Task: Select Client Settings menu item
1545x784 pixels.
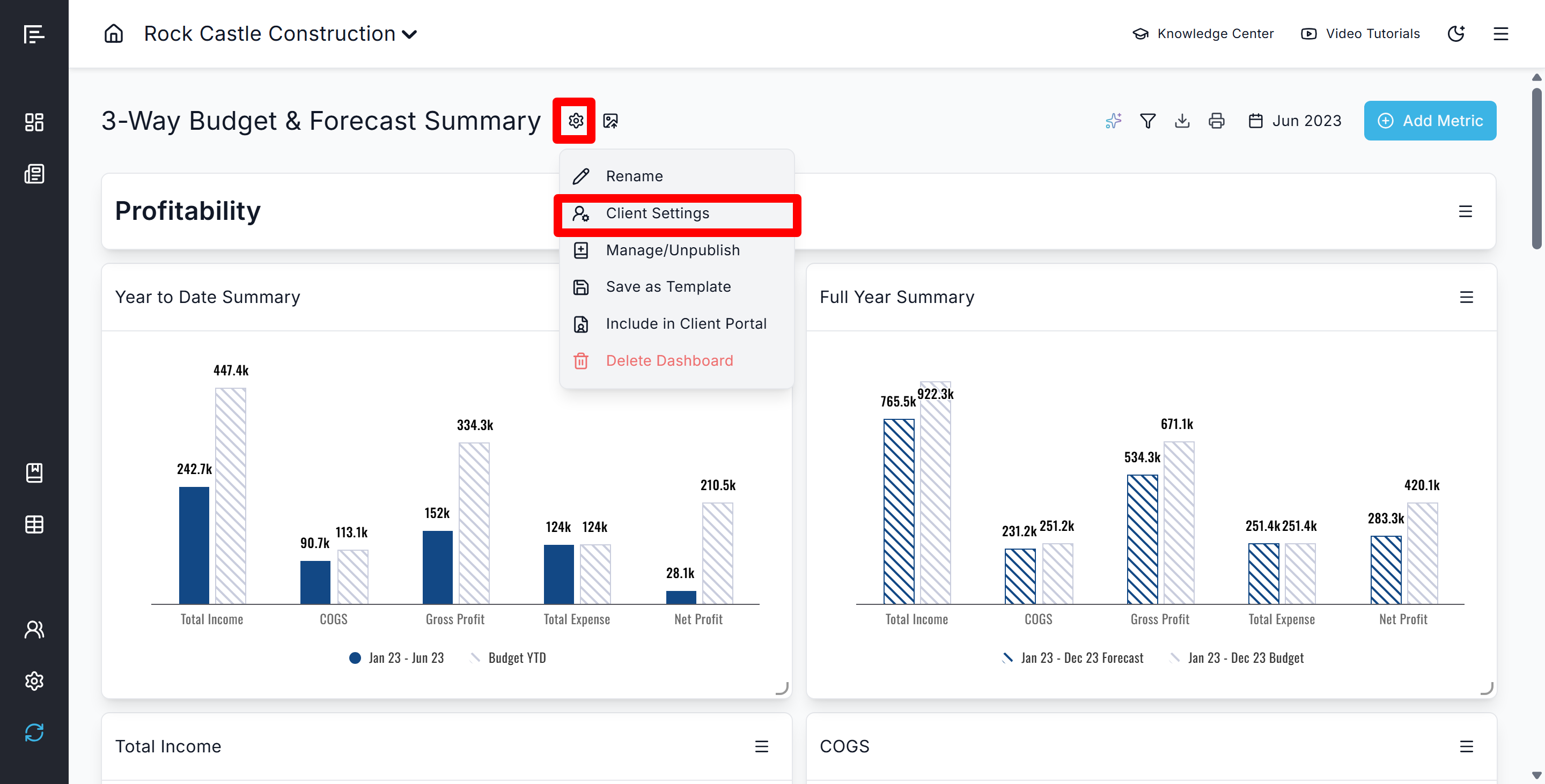Action: coord(657,213)
